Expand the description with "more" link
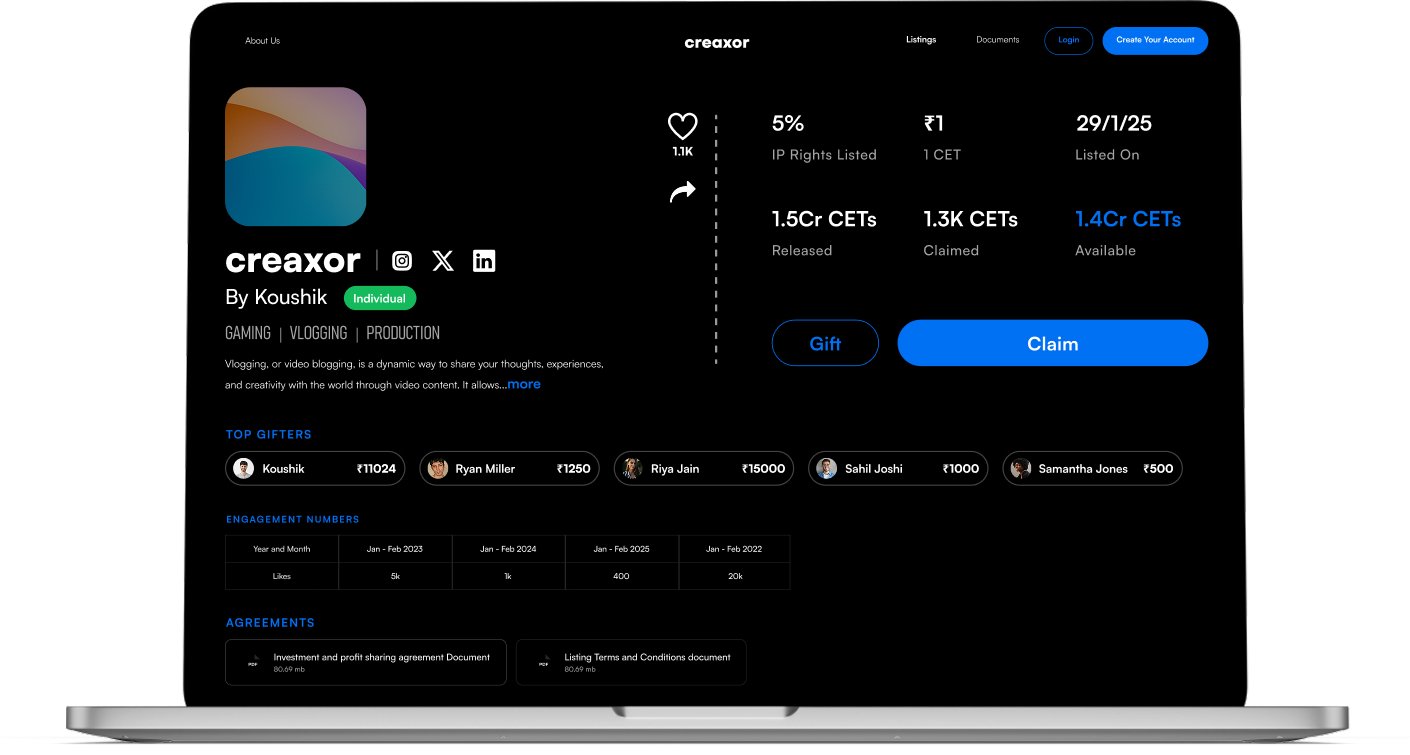This screenshot has height=755, width=1410. 524,384
